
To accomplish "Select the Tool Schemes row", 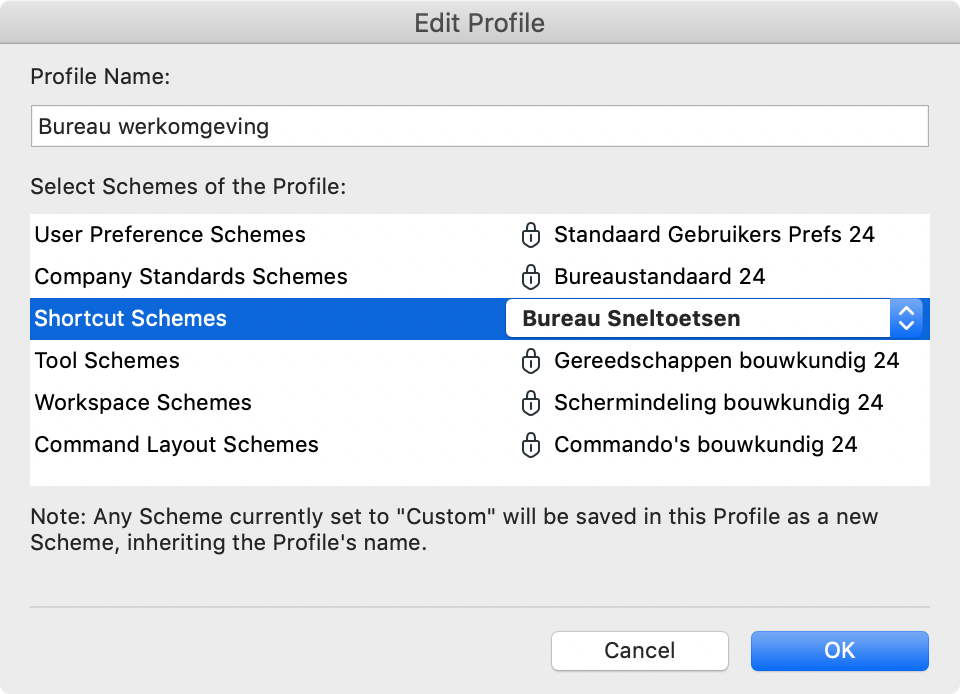I will pyautogui.click(x=480, y=361).
